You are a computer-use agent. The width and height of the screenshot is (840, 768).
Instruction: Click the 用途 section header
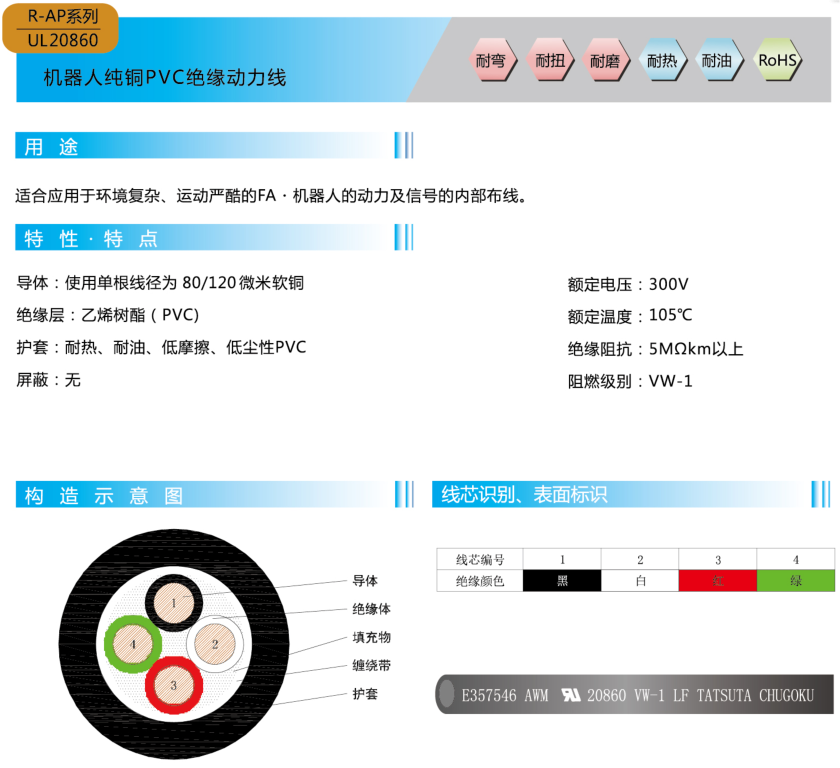click(52, 147)
